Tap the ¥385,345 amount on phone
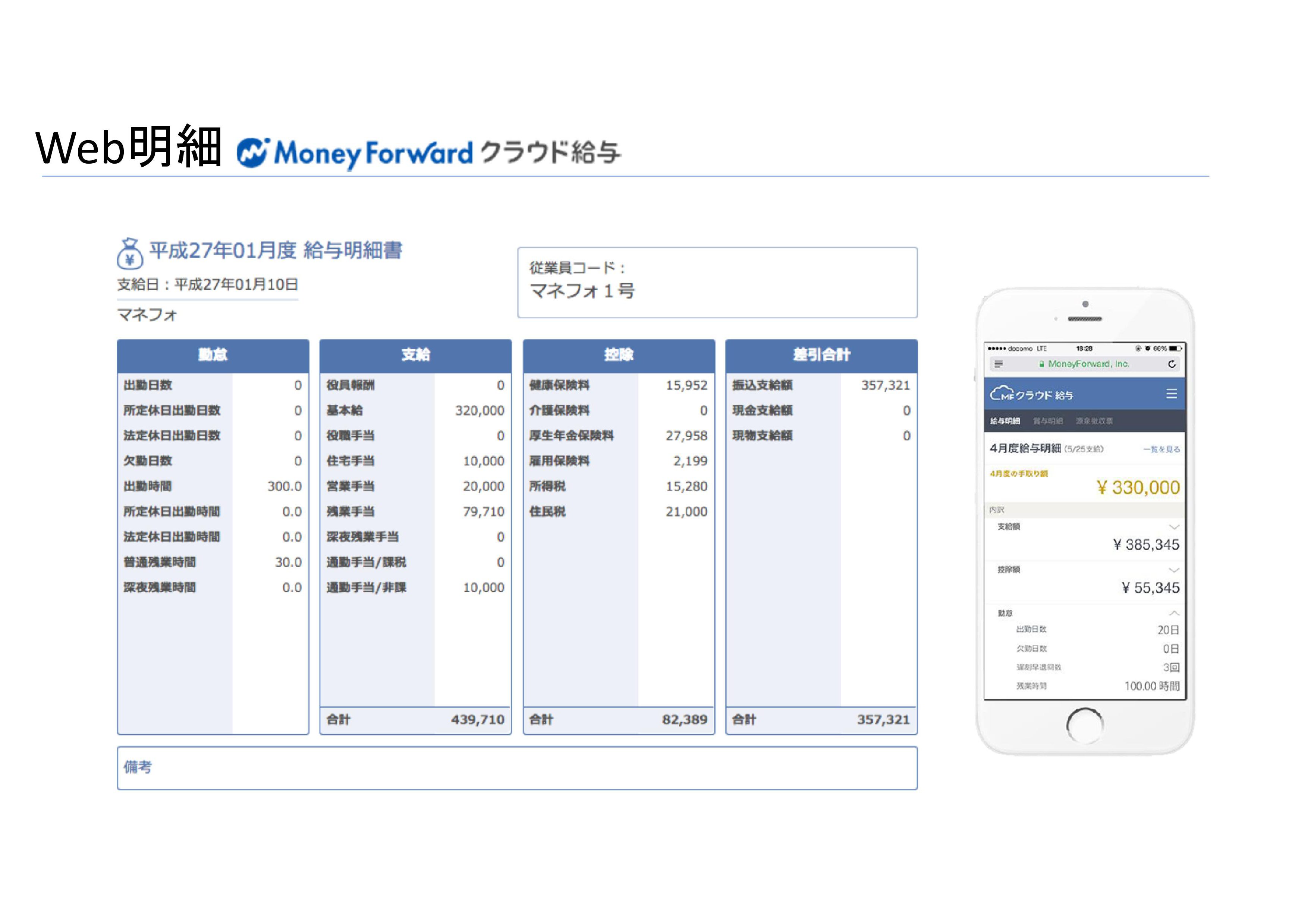The image size is (1308, 924). click(x=1146, y=545)
